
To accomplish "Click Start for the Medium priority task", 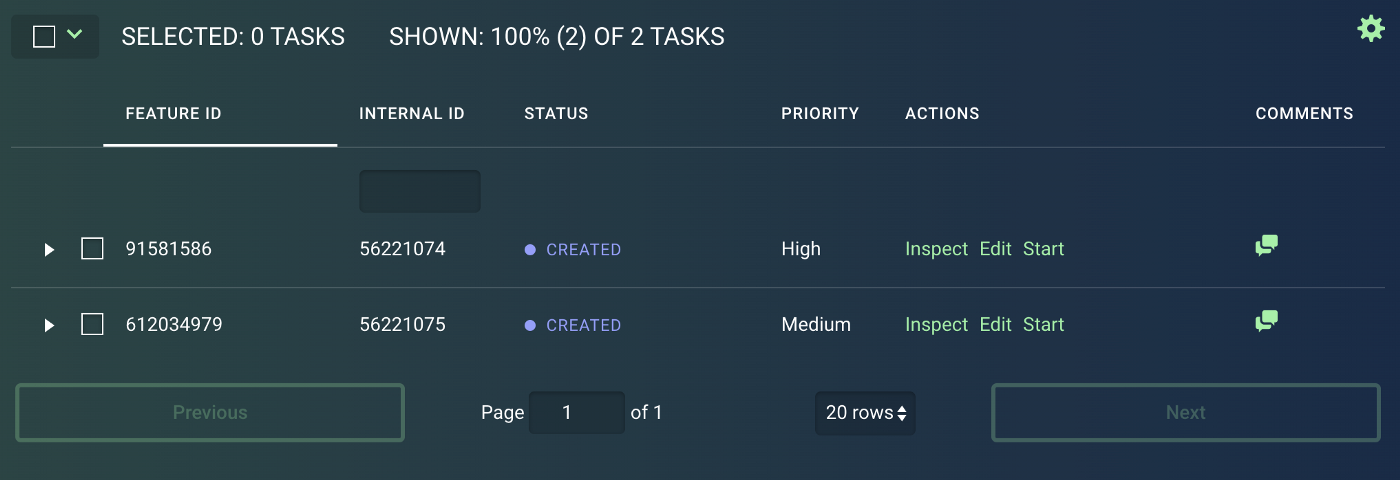I will coord(1043,325).
